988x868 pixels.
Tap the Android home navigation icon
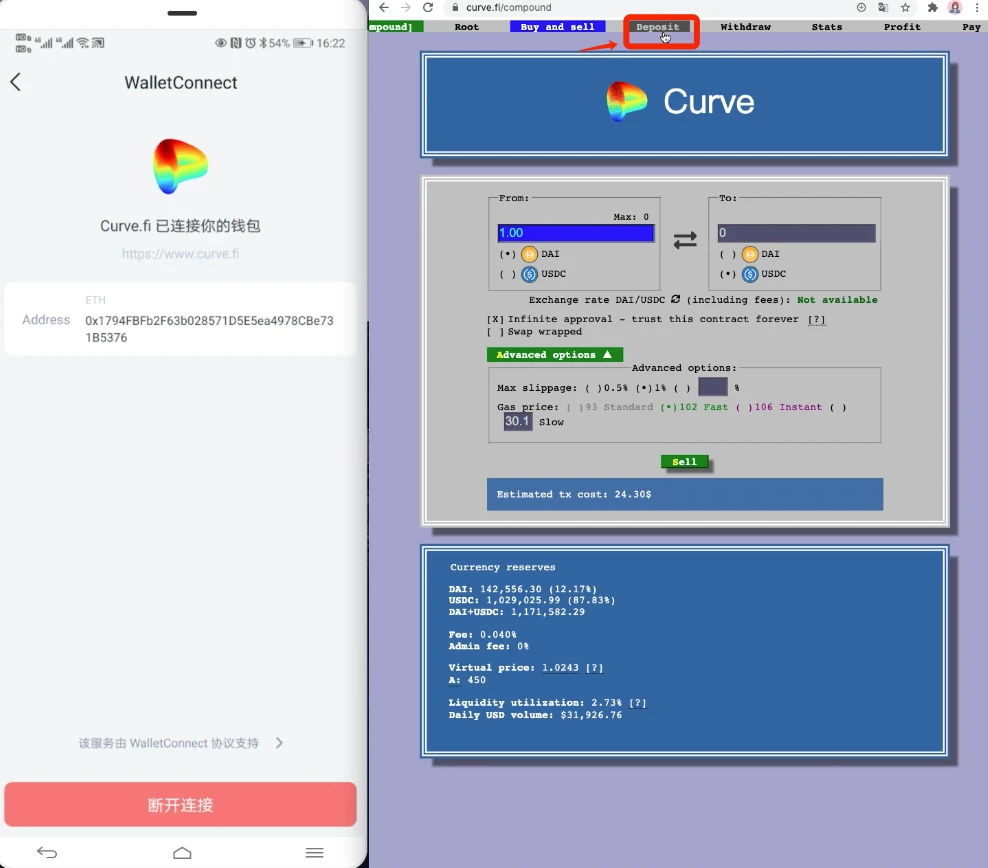pyautogui.click(x=182, y=852)
